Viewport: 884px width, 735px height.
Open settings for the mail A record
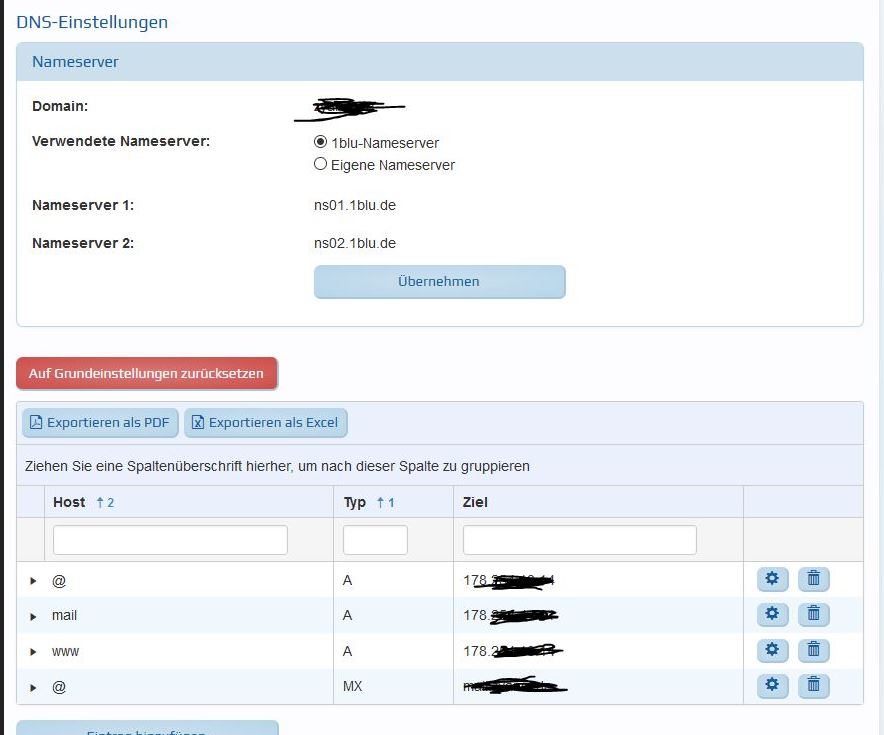[x=772, y=614]
